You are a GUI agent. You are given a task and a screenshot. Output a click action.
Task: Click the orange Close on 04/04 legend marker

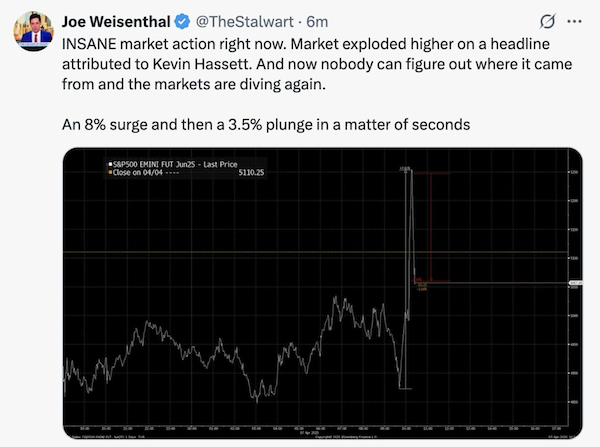110,173
